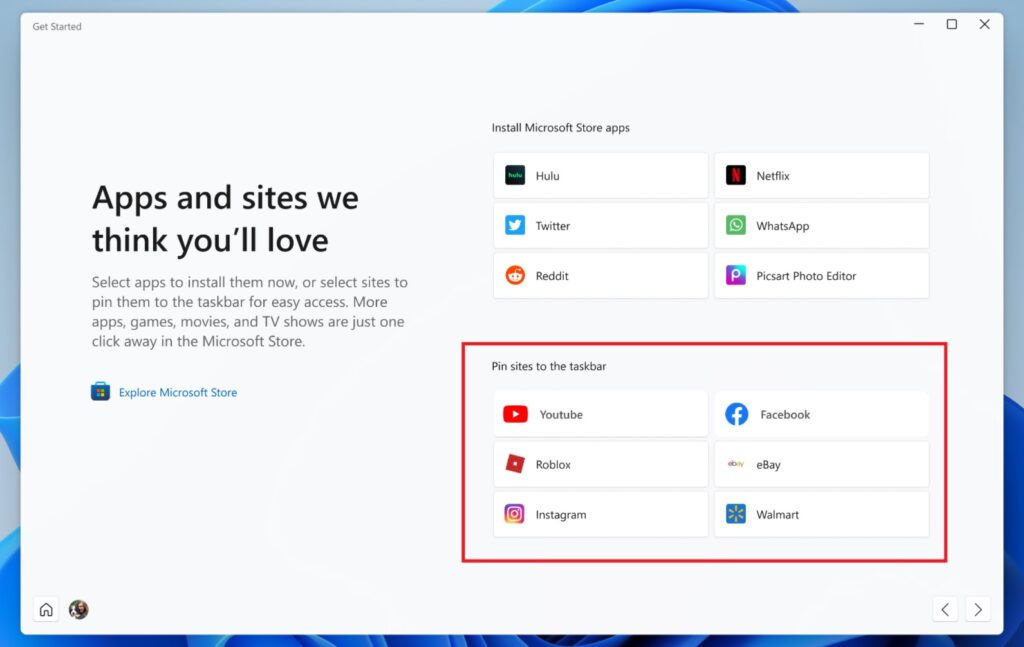This screenshot has height=647, width=1024.
Task: Click the YouTube play icon
Action: (x=515, y=414)
